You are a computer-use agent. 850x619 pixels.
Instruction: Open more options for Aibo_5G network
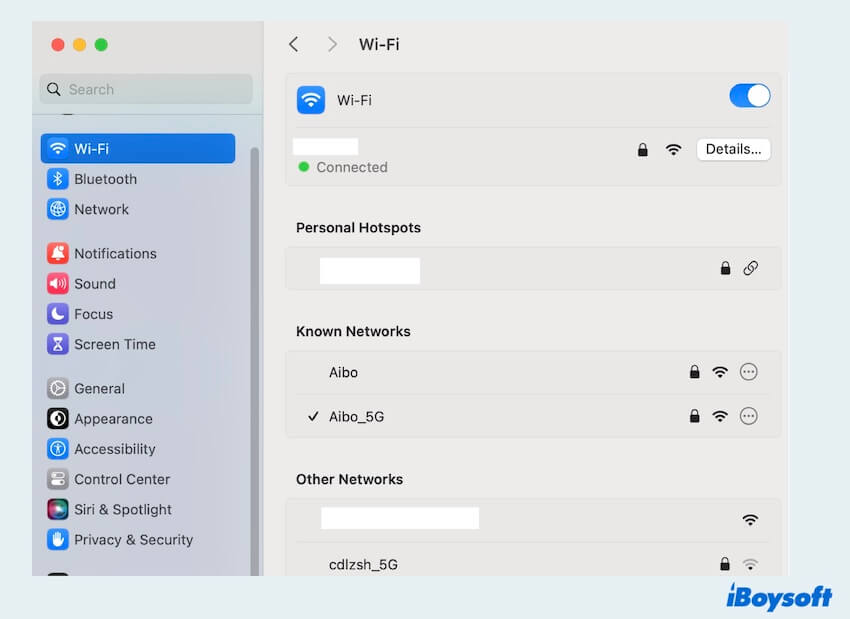pos(748,416)
